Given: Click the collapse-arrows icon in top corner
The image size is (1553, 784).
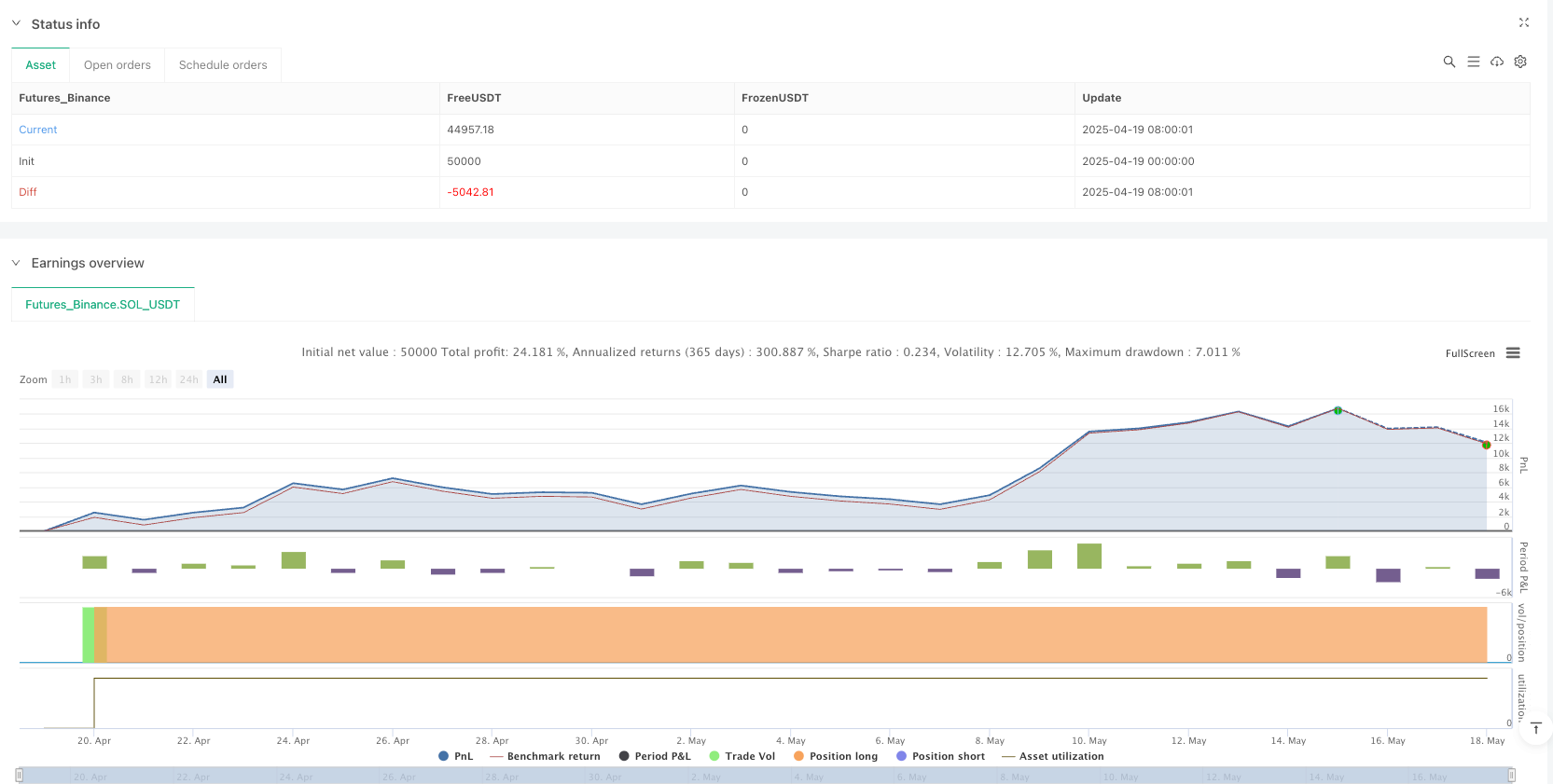Looking at the screenshot, I should point(1523,22).
